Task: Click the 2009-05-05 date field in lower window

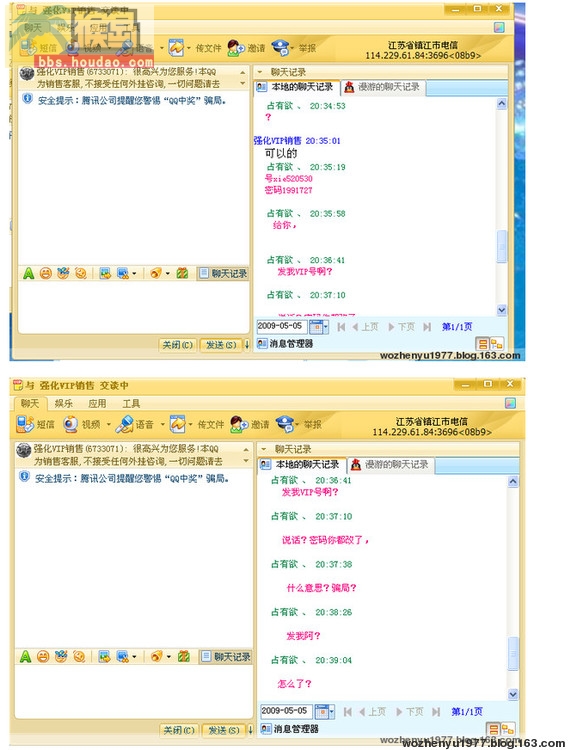Action: (286, 711)
